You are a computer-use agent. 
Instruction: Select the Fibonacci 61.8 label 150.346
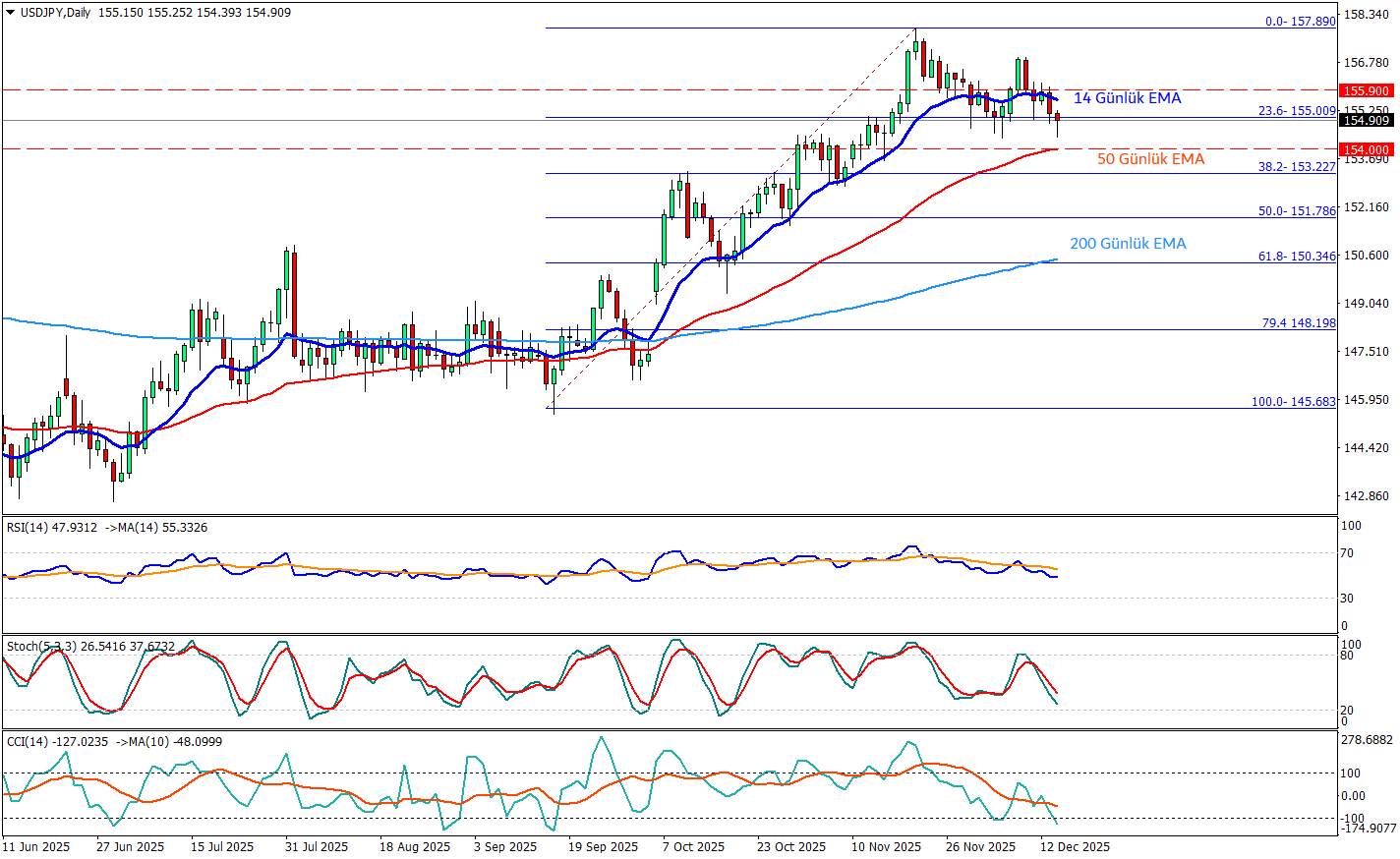pos(1297,257)
